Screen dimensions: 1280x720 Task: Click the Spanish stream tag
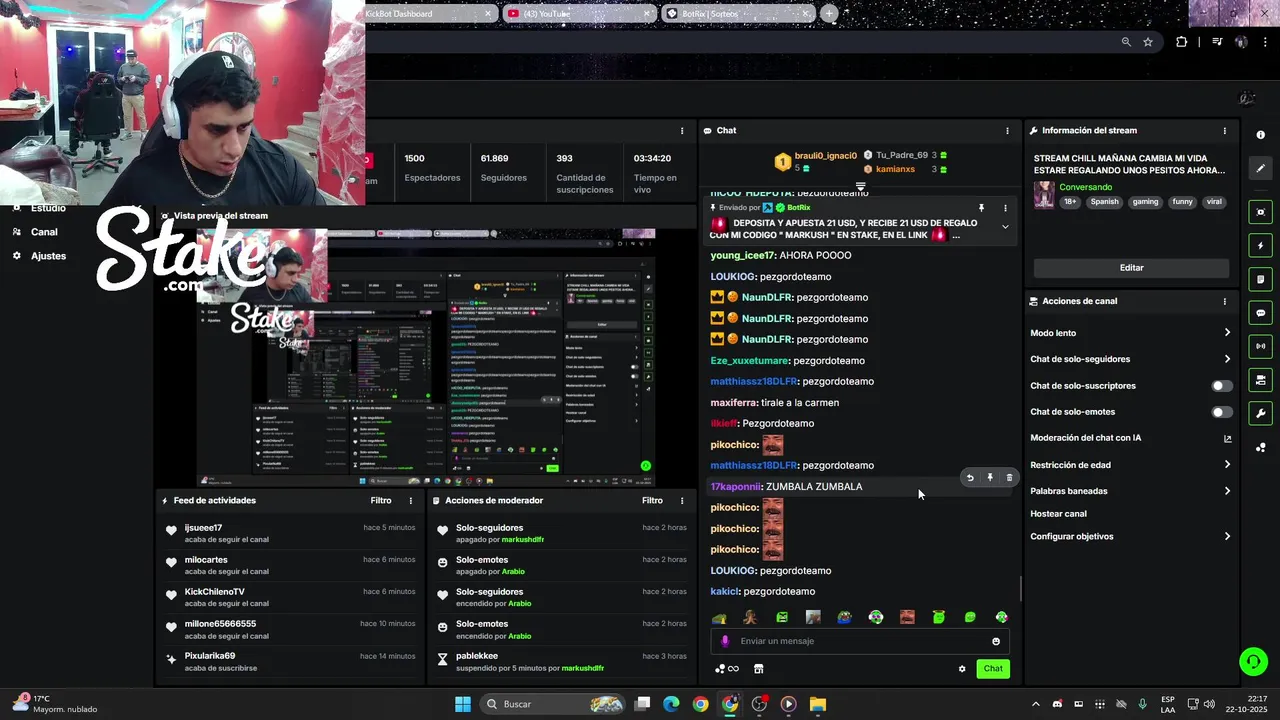pyautogui.click(x=1105, y=202)
